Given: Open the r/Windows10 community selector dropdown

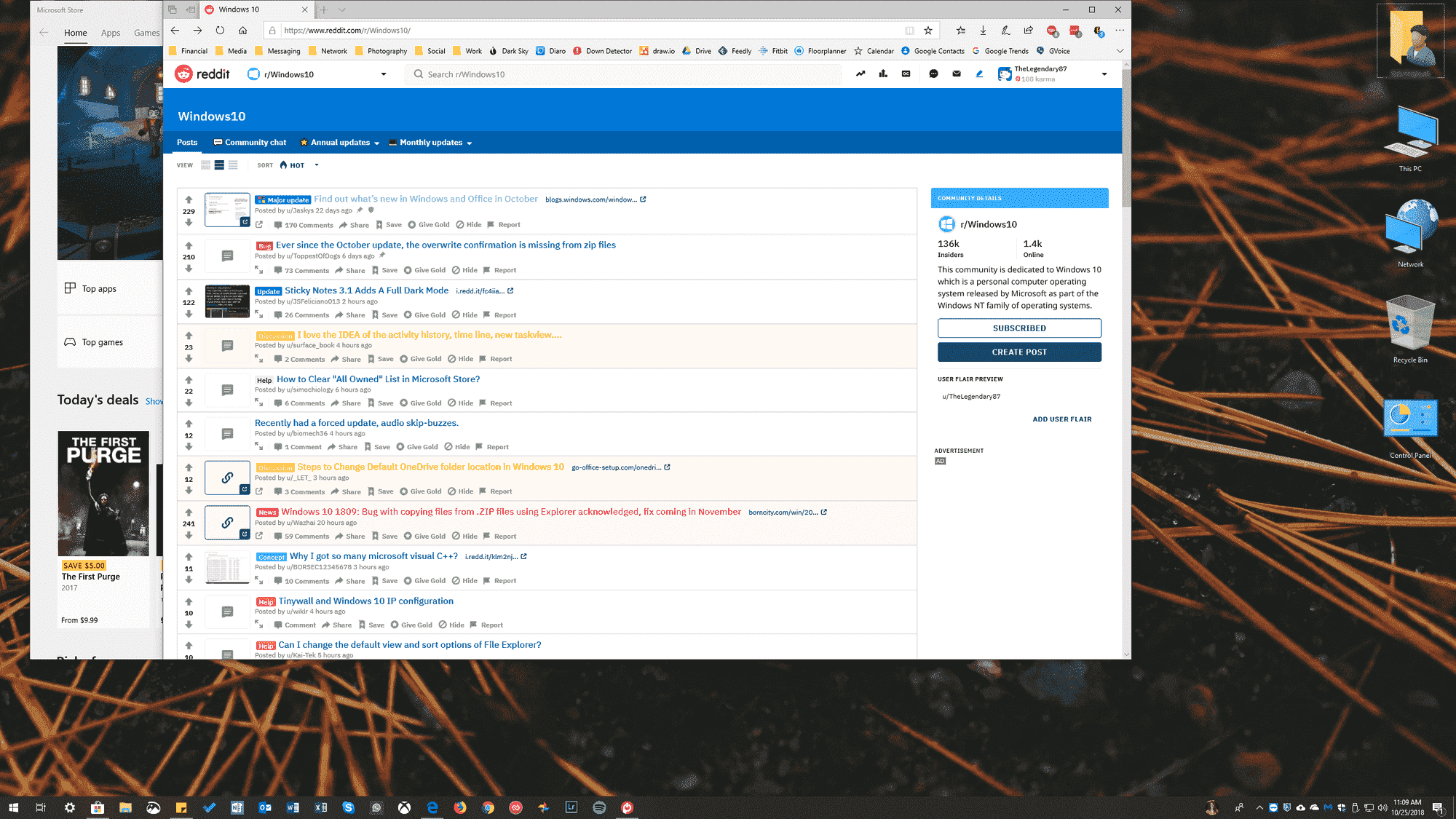Looking at the screenshot, I should [317, 74].
